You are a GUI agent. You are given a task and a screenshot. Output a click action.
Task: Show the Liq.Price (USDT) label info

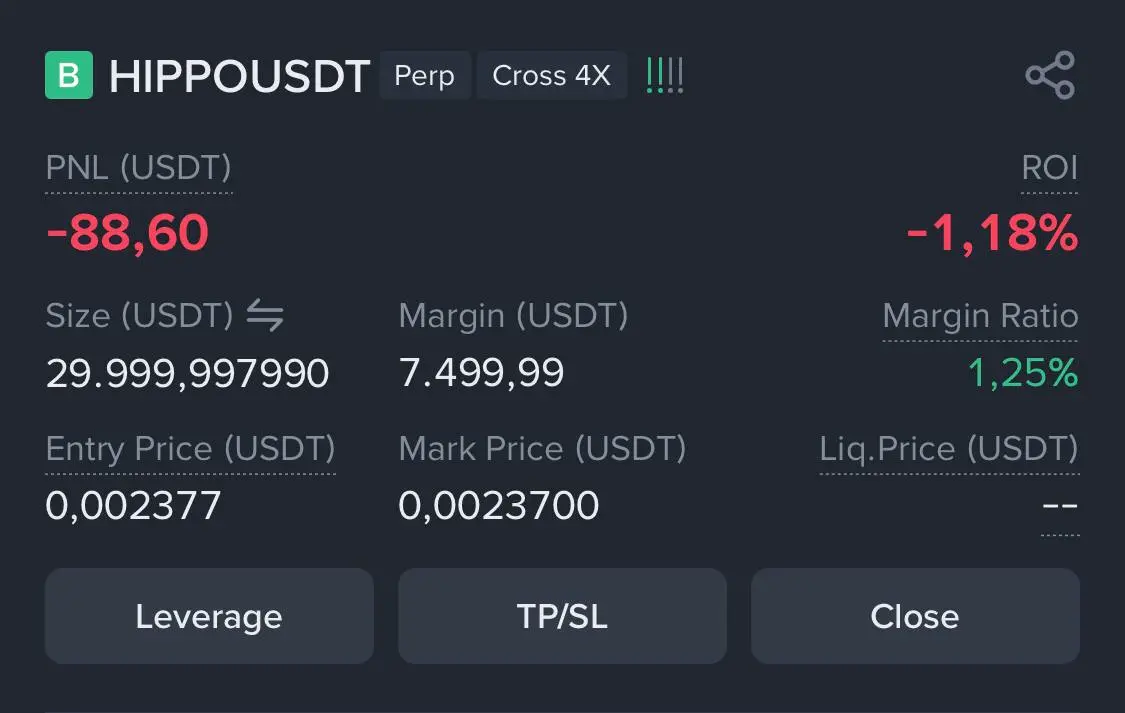(949, 450)
